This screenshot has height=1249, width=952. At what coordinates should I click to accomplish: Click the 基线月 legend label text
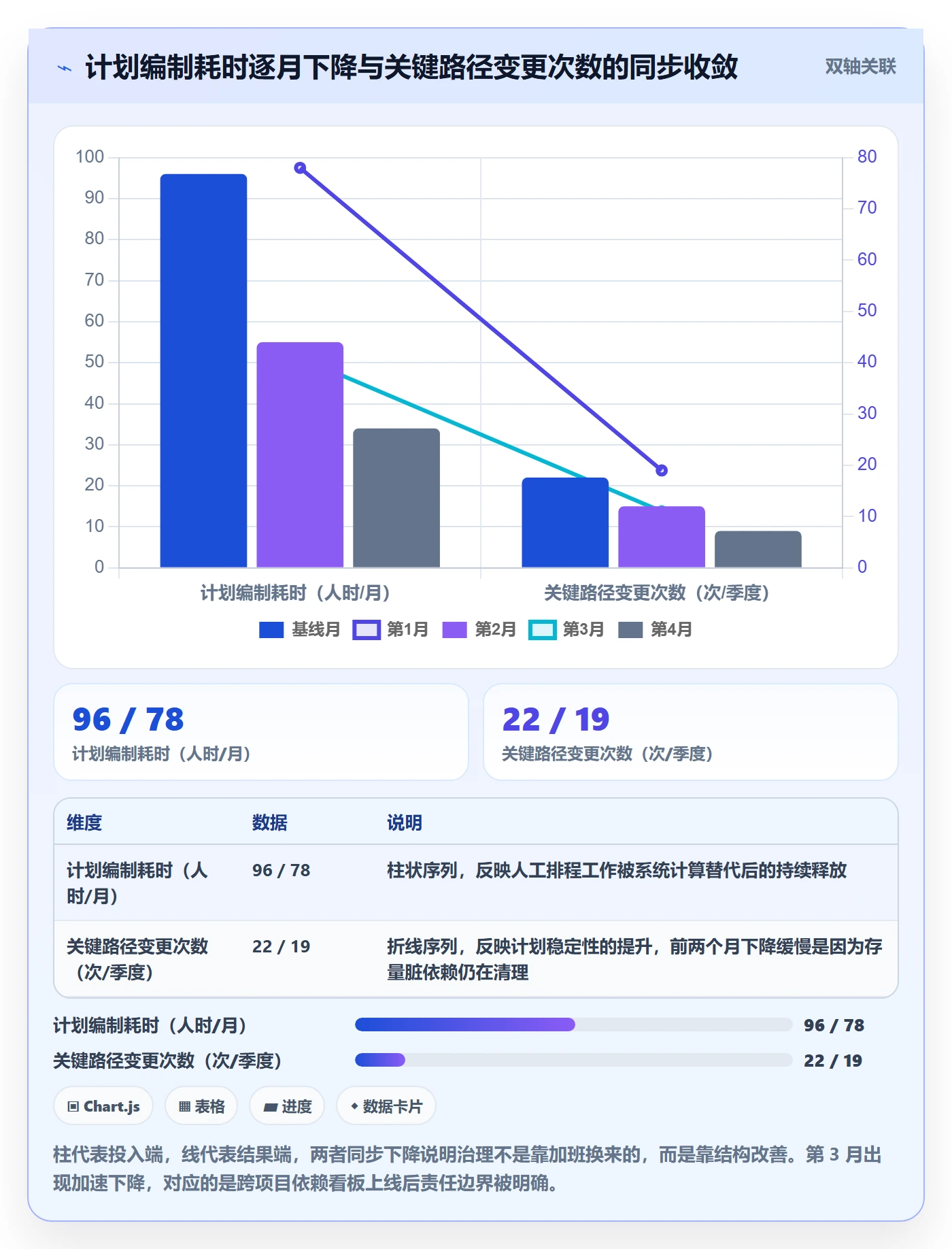(316, 629)
